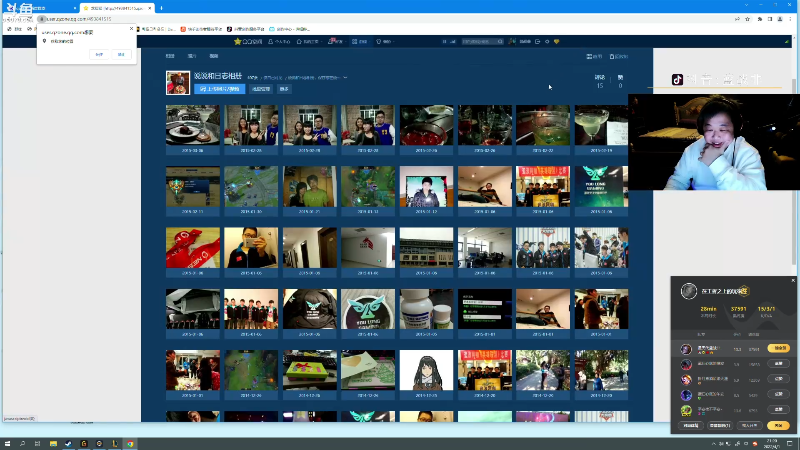Open the home page nav item with house icon
Screen dimensions: 800x450
pyautogui.click(x=308, y=41)
